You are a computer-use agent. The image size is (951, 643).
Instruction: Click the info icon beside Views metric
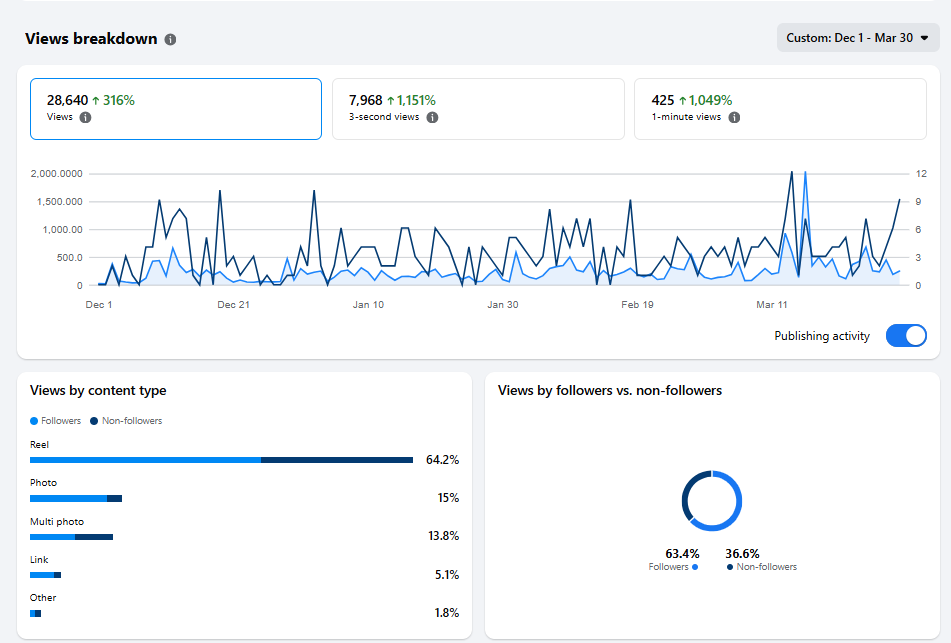(x=85, y=117)
